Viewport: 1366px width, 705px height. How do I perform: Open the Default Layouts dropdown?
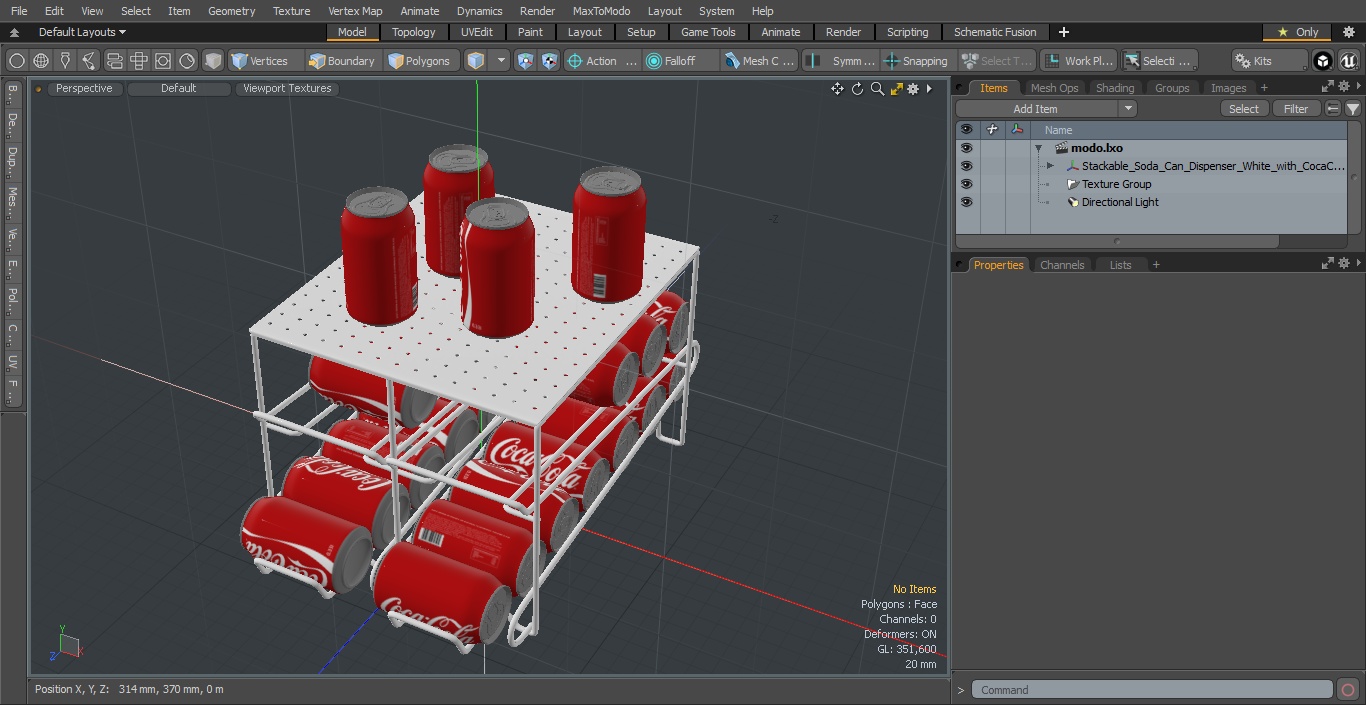pos(82,32)
